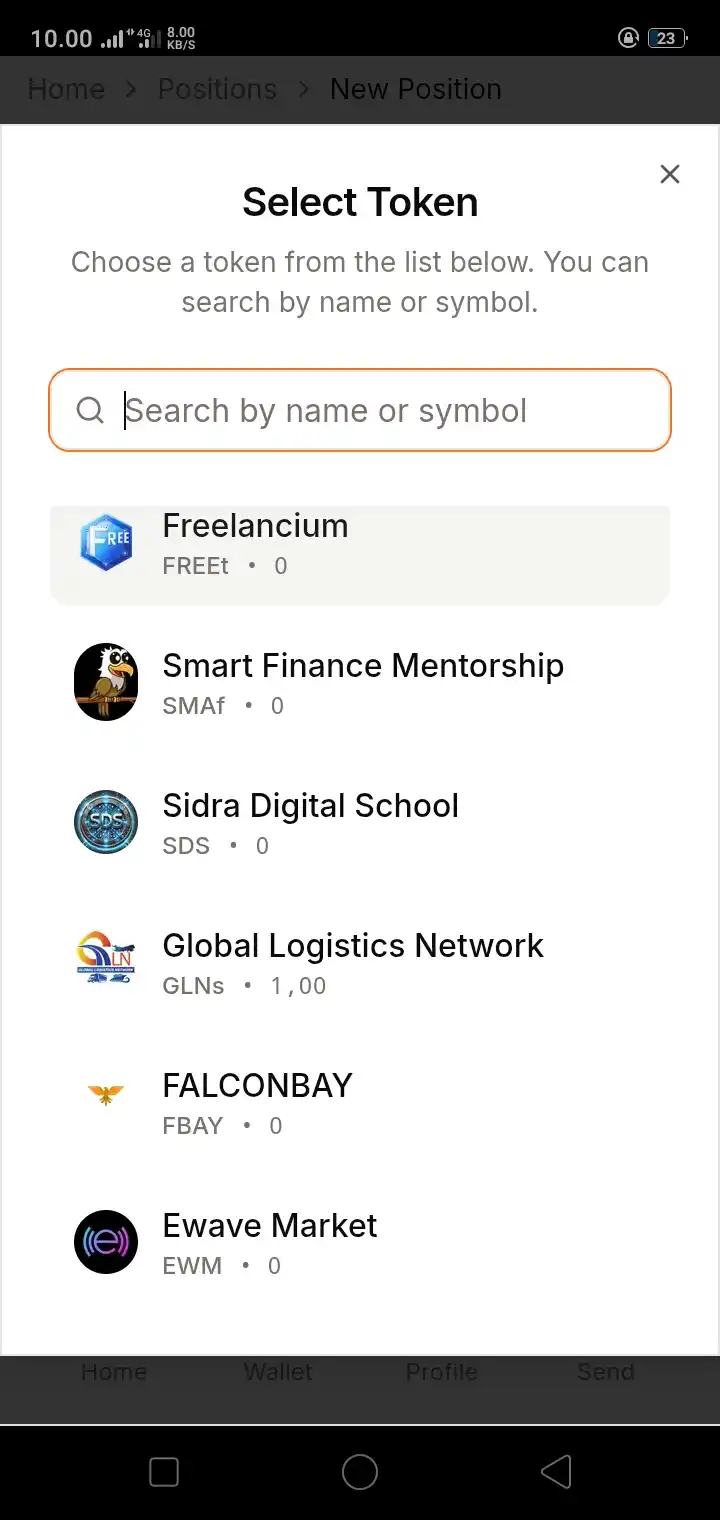Open the Profile tab
The height and width of the screenshot is (1520, 720).
pos(441,1372)
